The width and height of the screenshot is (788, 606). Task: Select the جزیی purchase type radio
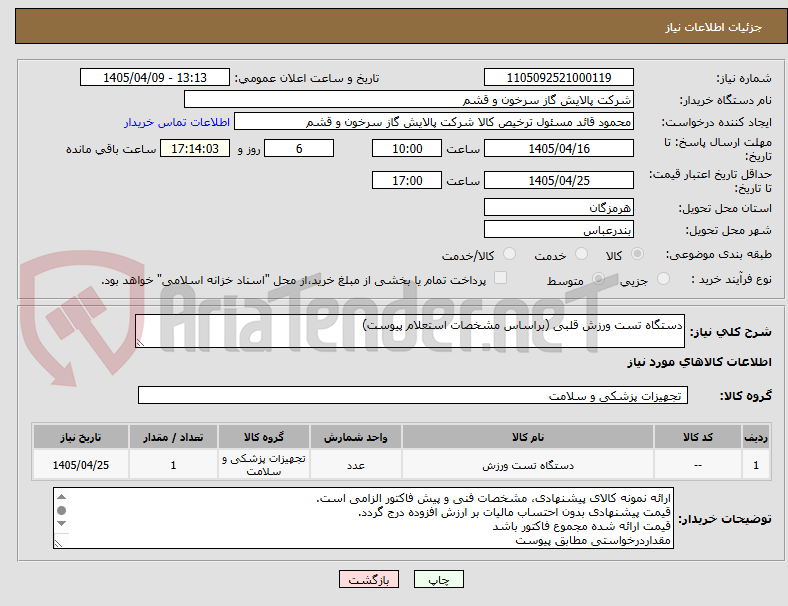coord(663,279)
